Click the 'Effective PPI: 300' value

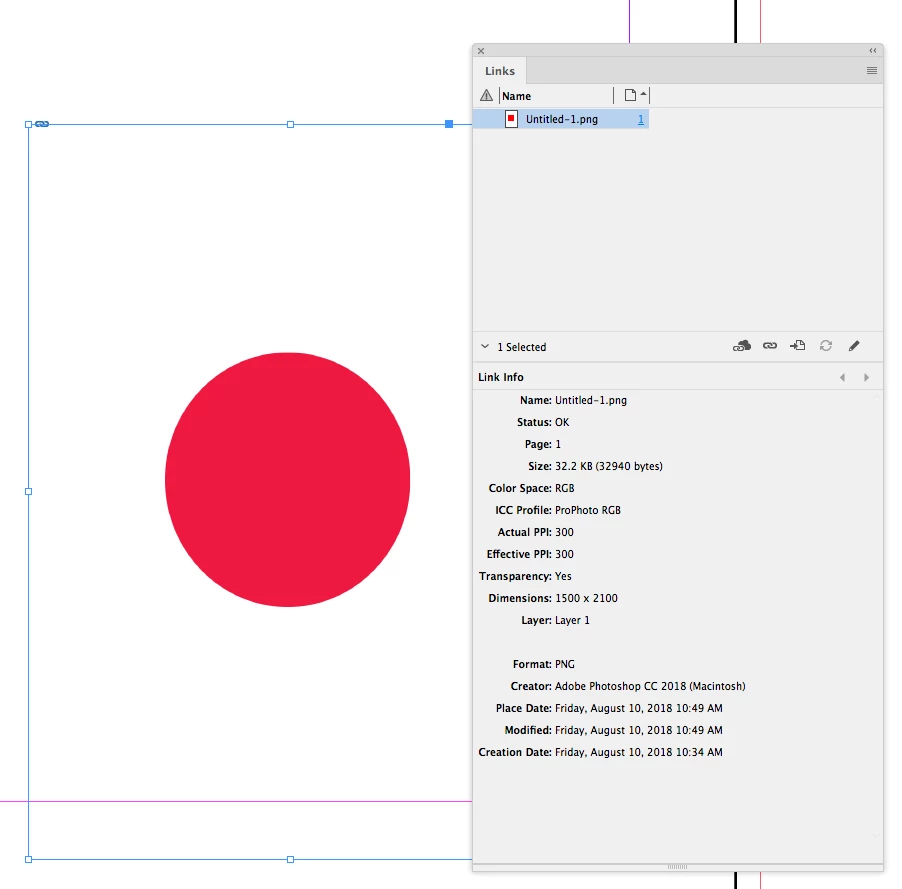[x=564, y=554]
